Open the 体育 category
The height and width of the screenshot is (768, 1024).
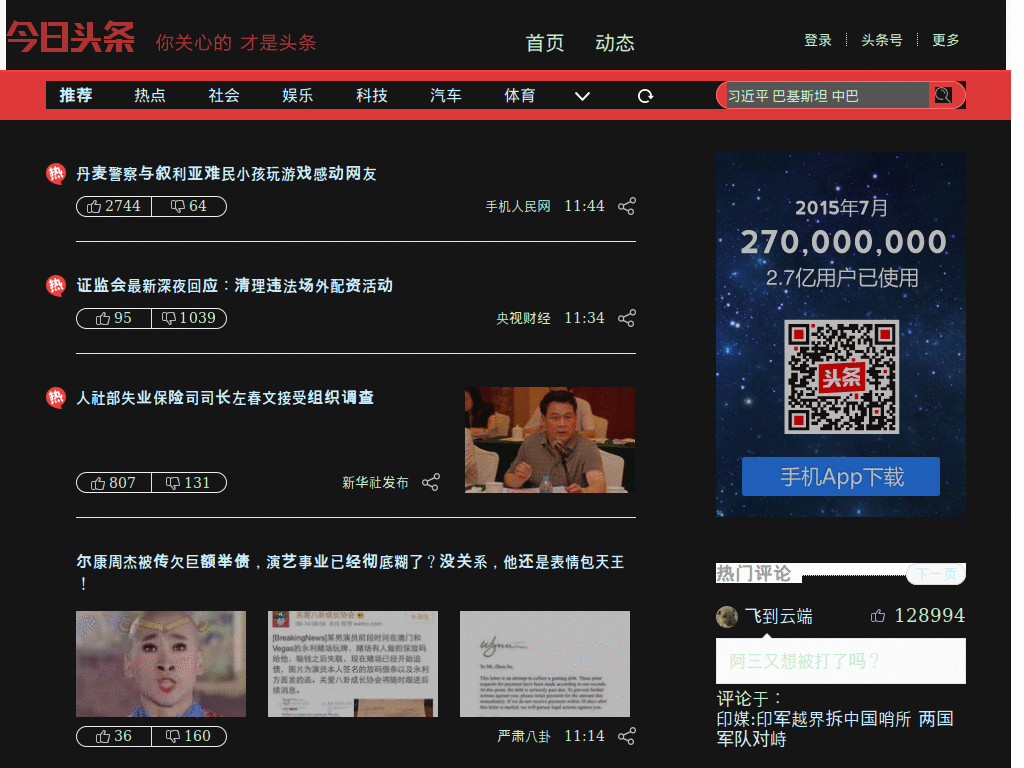(x=520, y=95)
